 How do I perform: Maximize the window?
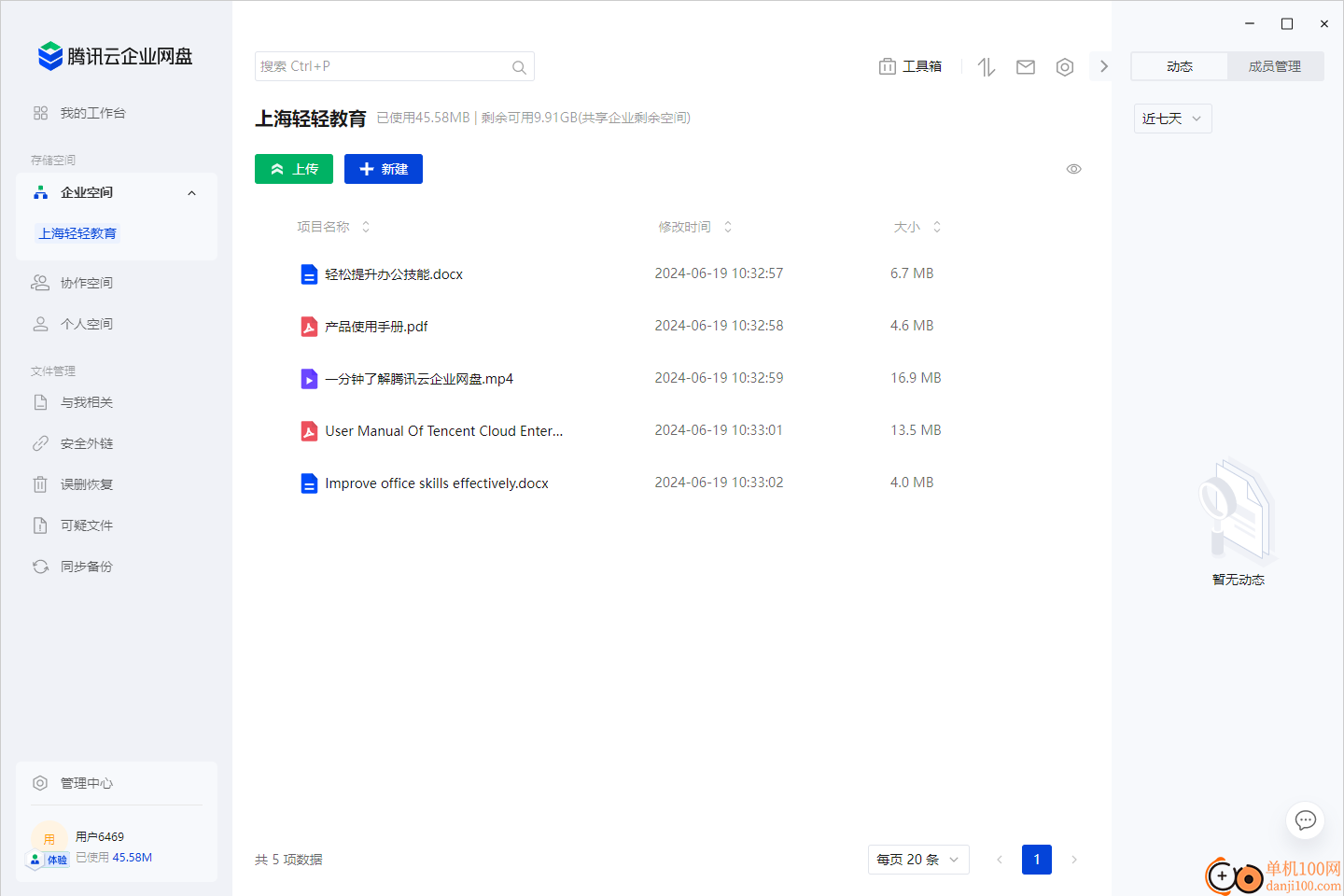pyautogui.click(x=1287, y=23)
